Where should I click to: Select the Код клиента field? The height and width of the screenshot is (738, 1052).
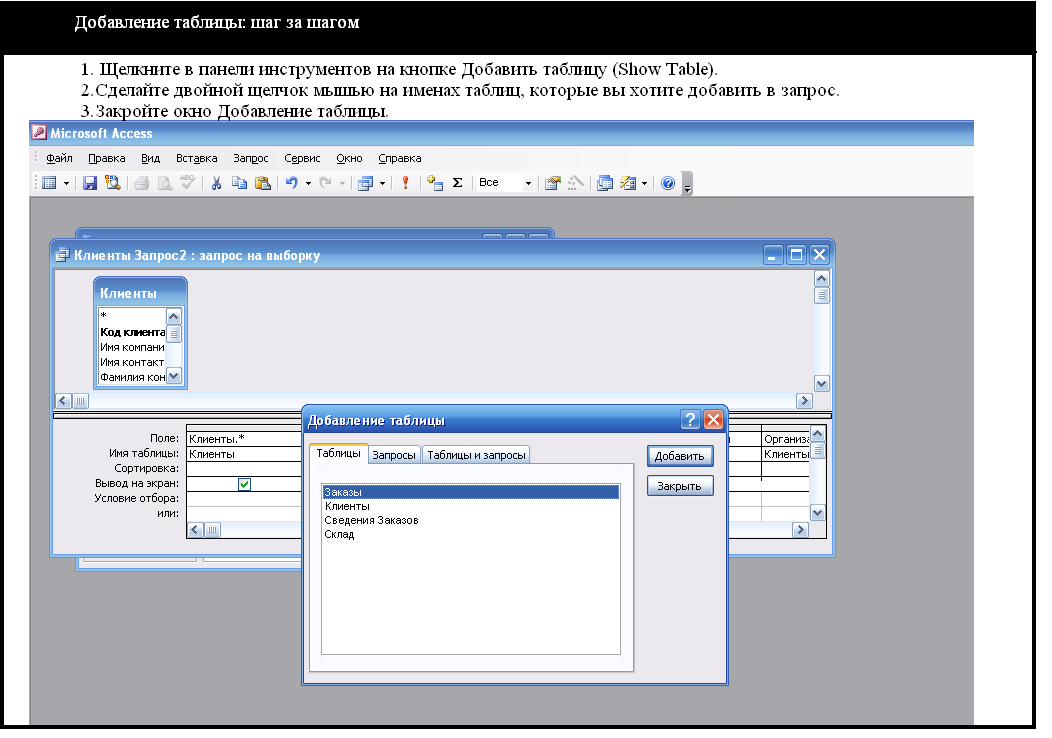pos(132,332)
